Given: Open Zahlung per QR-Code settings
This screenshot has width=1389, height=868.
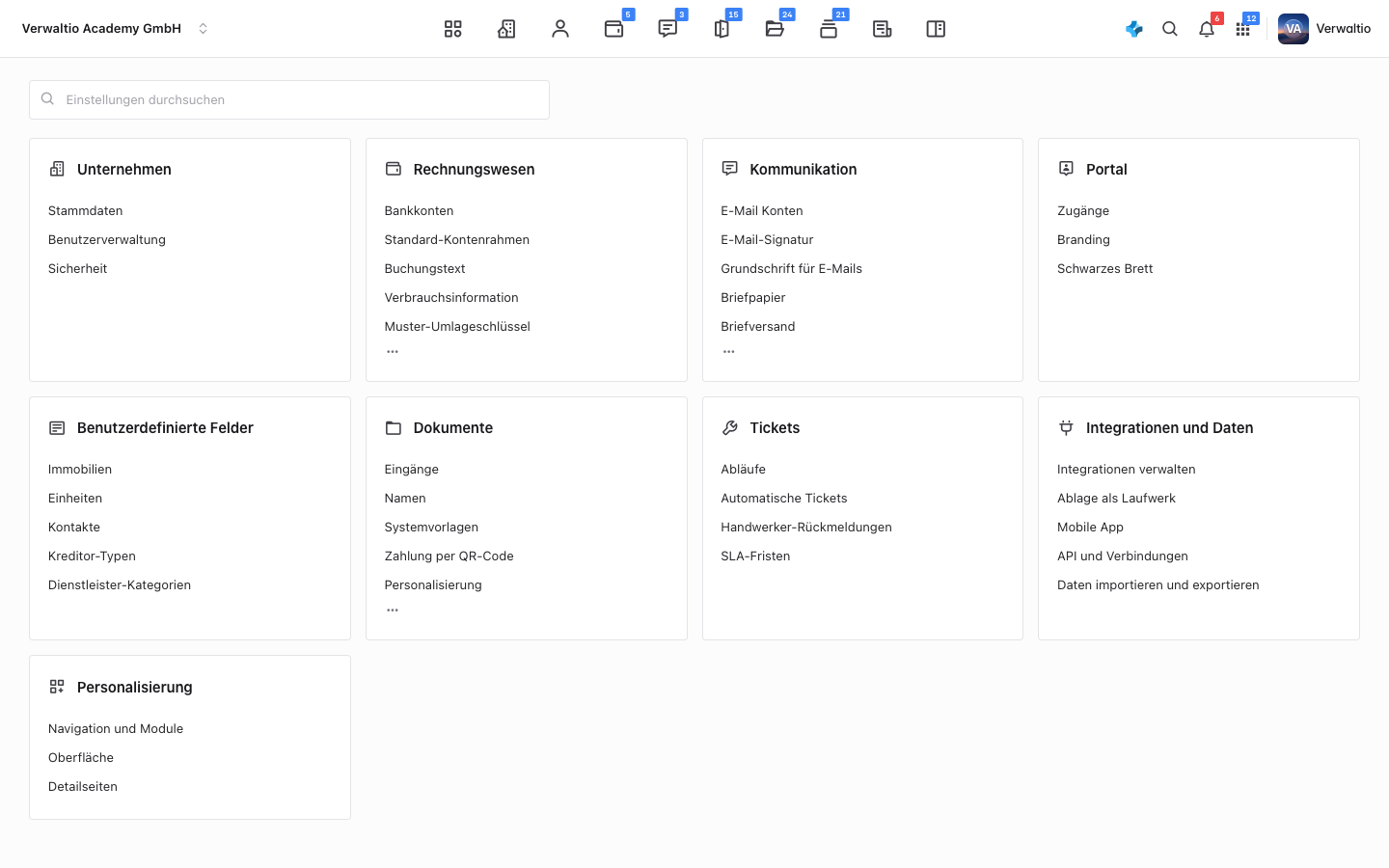Looking at the screenshot, I should tap(449, 556).
